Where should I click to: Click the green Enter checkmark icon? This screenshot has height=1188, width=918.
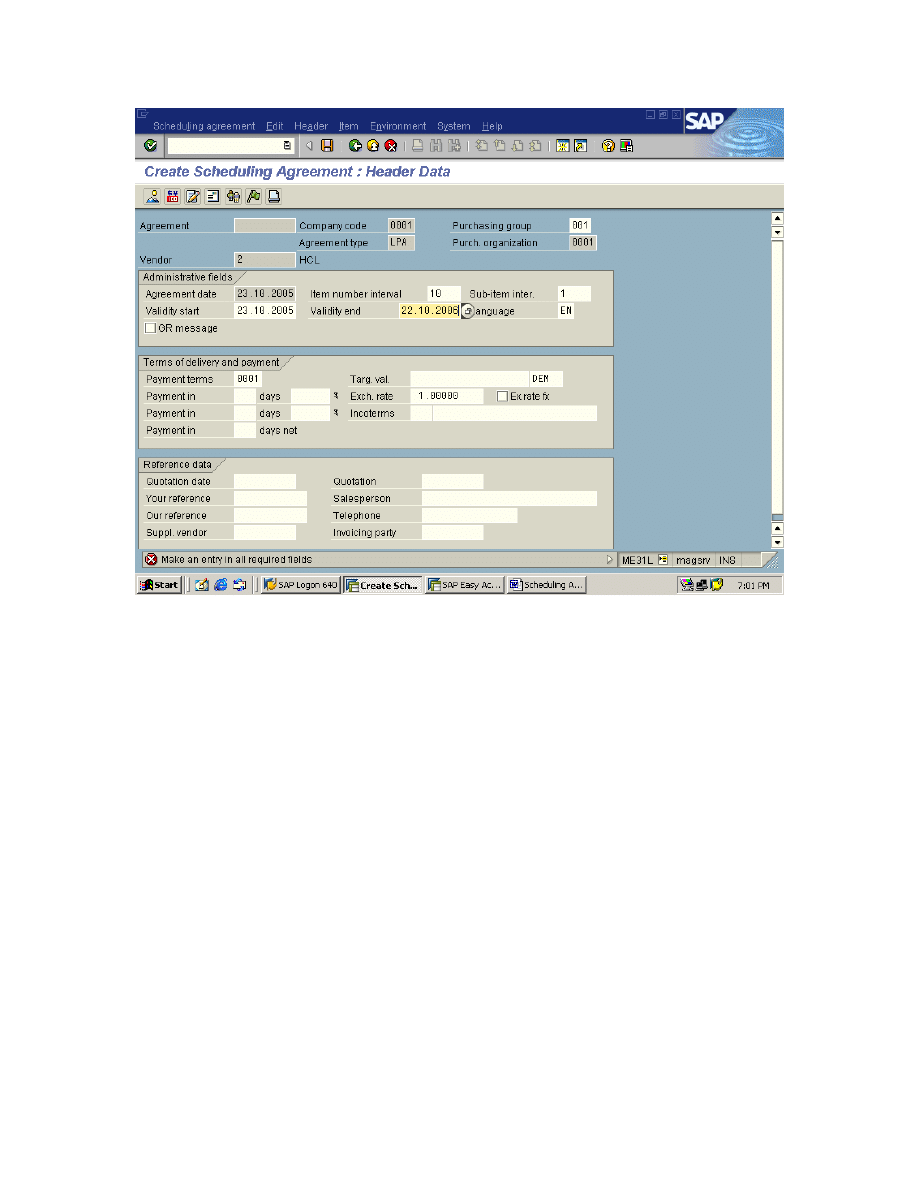click(x=150, y=146)
